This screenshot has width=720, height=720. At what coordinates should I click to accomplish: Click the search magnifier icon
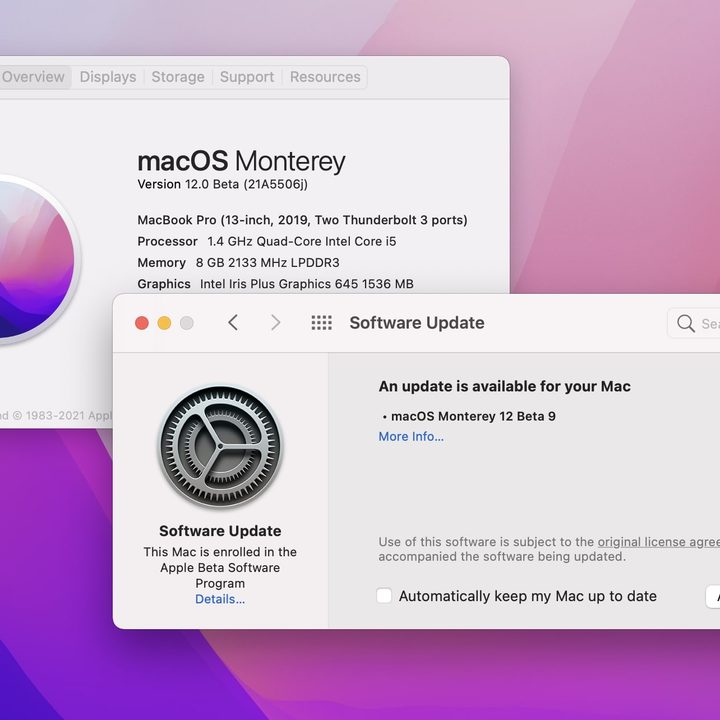686,323
